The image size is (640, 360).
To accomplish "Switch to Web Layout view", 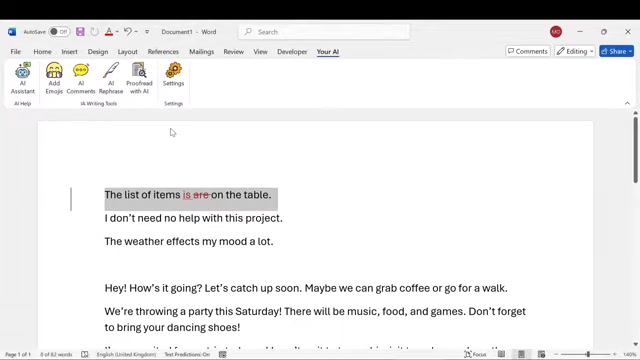I will click(542, 354).
